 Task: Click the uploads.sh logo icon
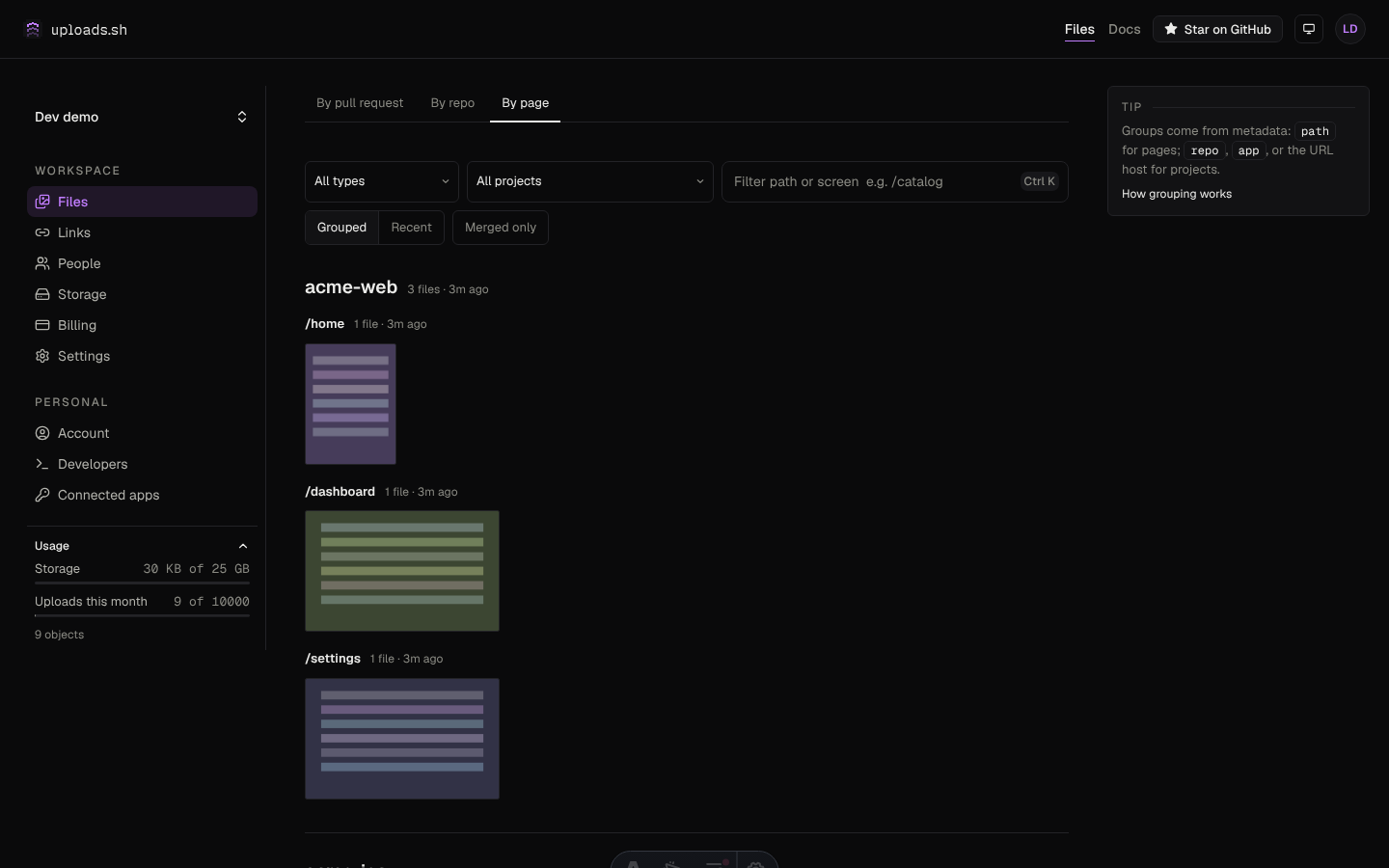point(33,29)
